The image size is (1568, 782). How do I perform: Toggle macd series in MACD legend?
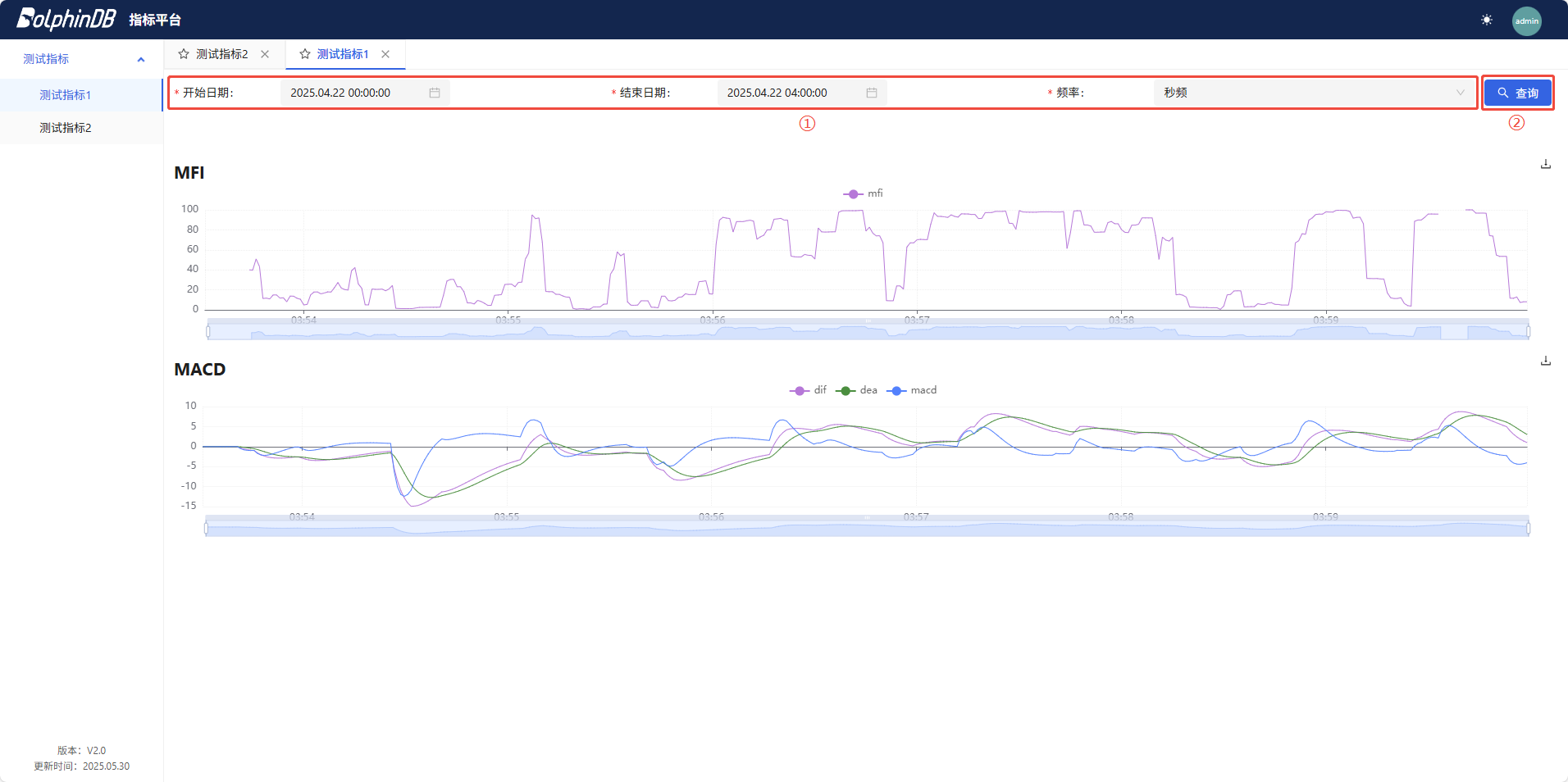coord(913,390)
